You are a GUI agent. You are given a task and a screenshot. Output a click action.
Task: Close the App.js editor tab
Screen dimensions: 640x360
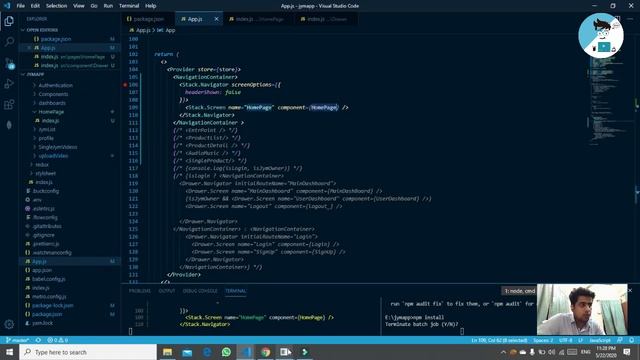216,19
